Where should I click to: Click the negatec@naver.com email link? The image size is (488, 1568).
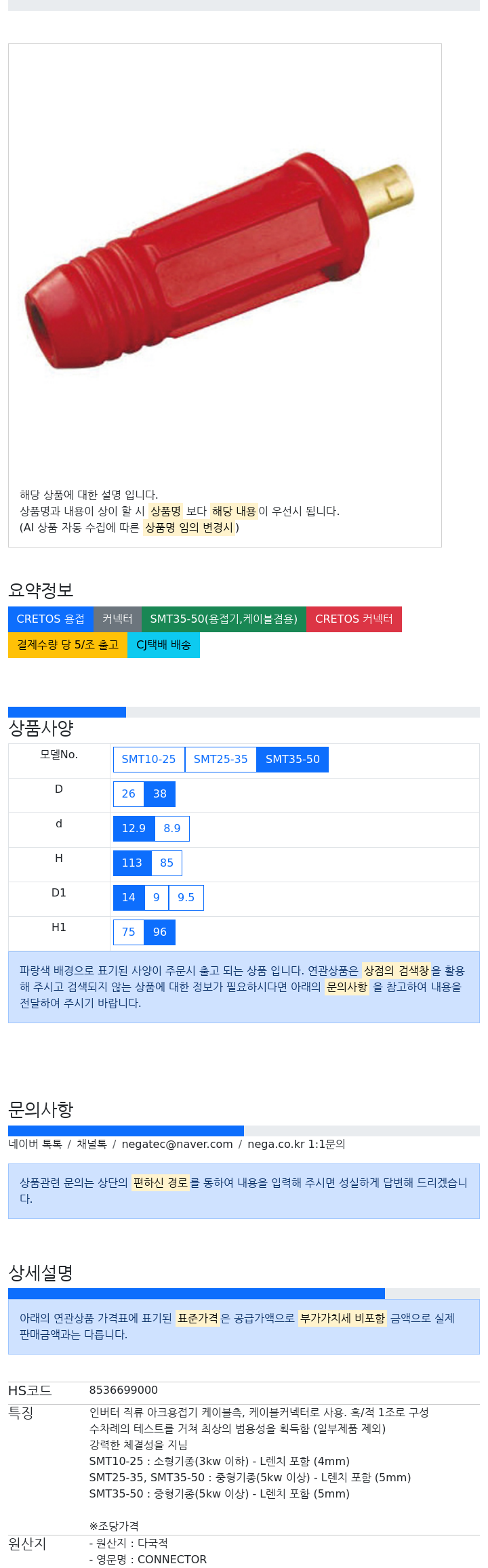pyautogui.click(x=177, y=1144)
